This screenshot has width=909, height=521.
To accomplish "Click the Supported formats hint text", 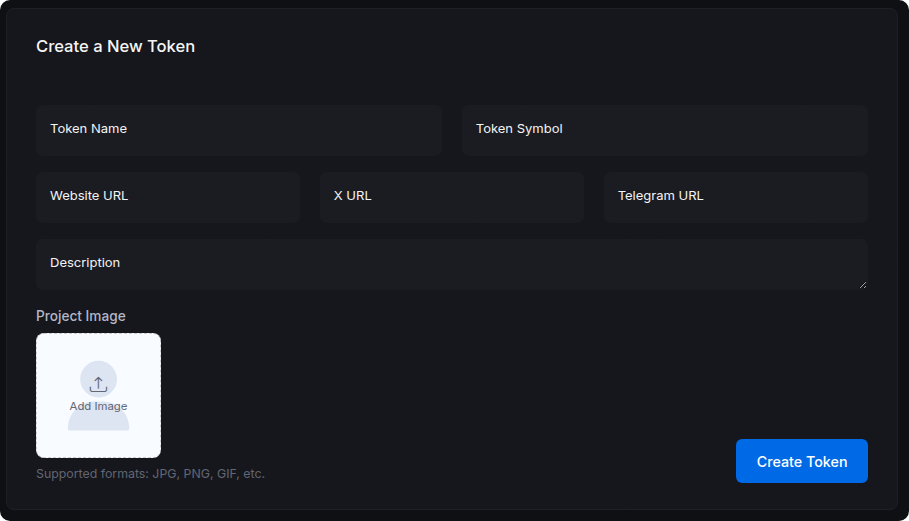I will click(x=150, y=473).
